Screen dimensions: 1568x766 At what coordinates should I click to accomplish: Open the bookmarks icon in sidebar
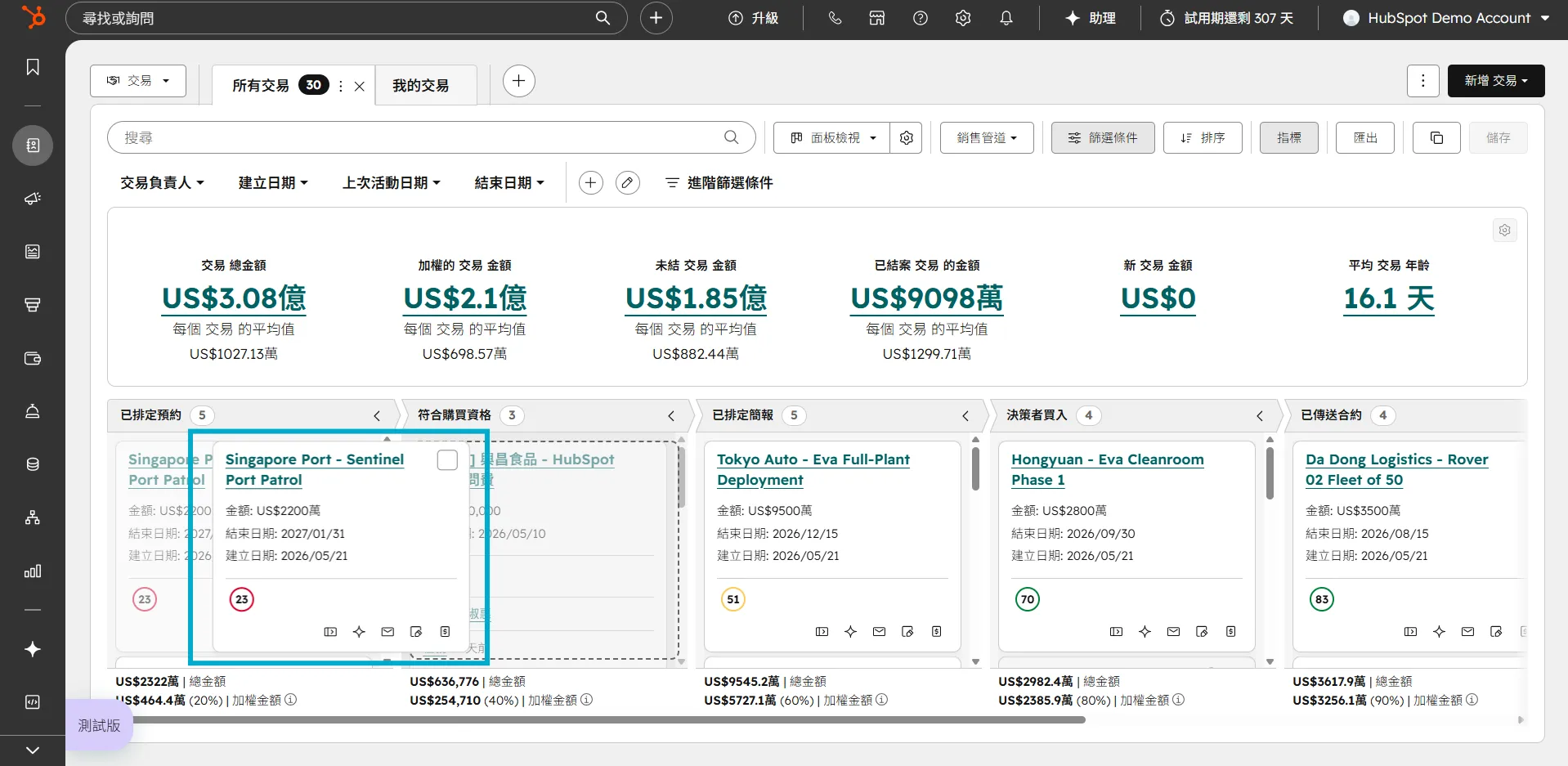click(x=33, y=67)
